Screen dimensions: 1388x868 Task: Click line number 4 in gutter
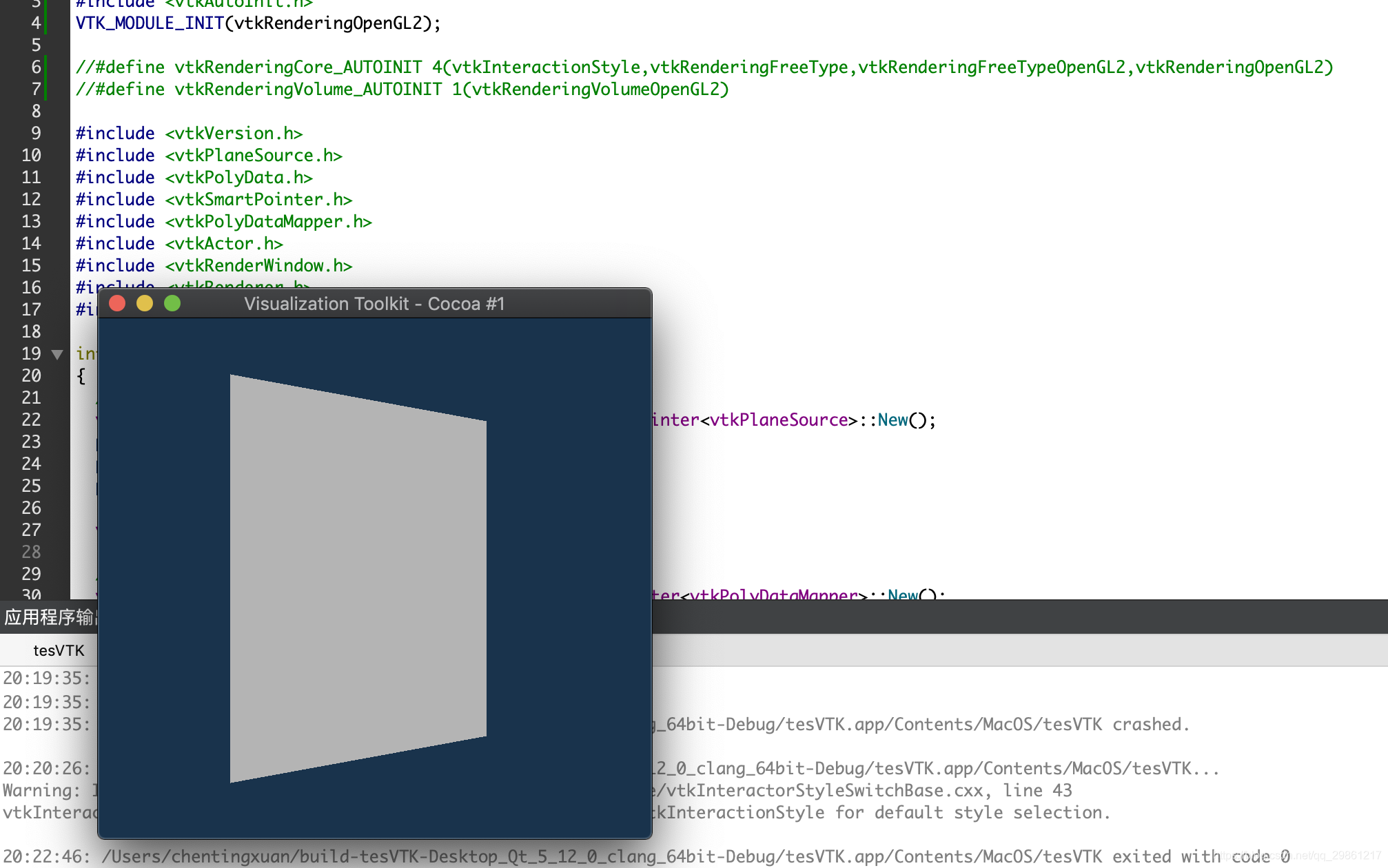35,23
